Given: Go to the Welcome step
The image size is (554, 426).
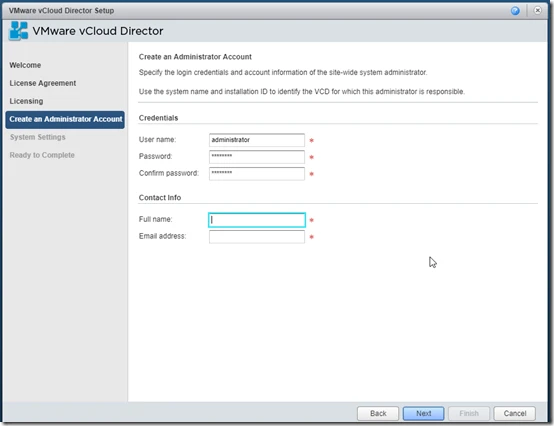Looking at the screenshot, I should tap(25, 65).
